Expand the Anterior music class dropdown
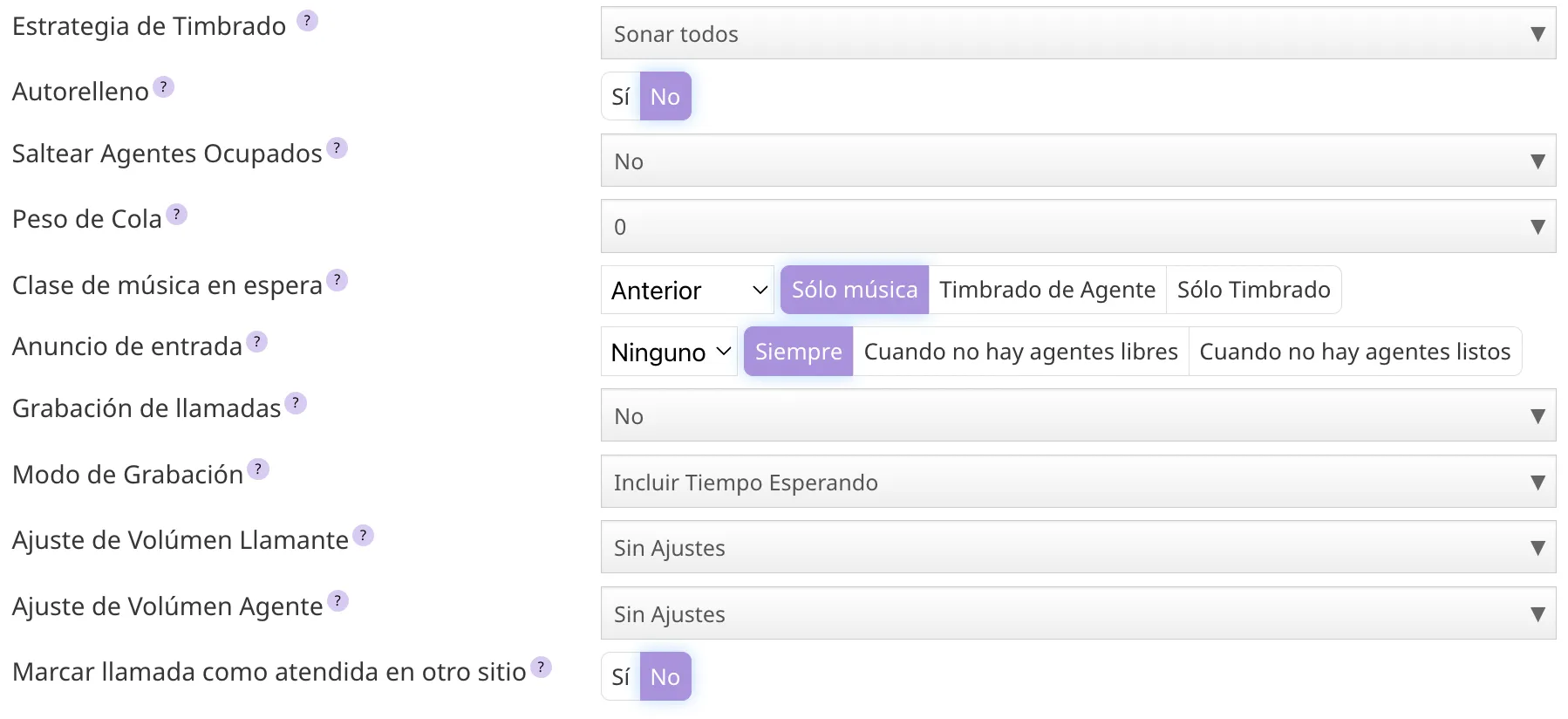Screen dimensions: 1568x719 pos(687,290)
